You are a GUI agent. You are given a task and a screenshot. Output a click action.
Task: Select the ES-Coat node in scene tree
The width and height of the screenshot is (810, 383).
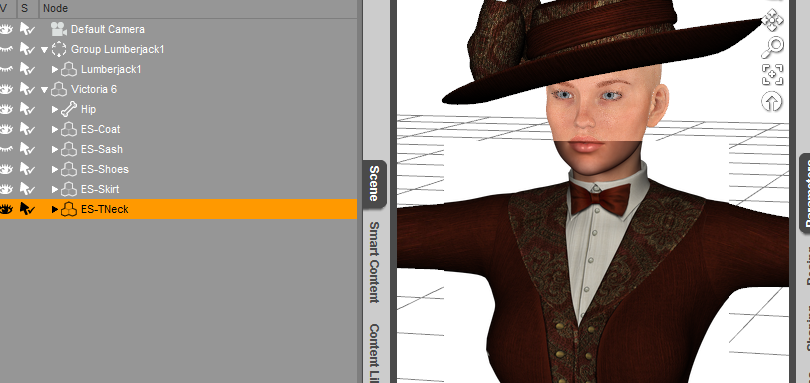tap(101, 129)
